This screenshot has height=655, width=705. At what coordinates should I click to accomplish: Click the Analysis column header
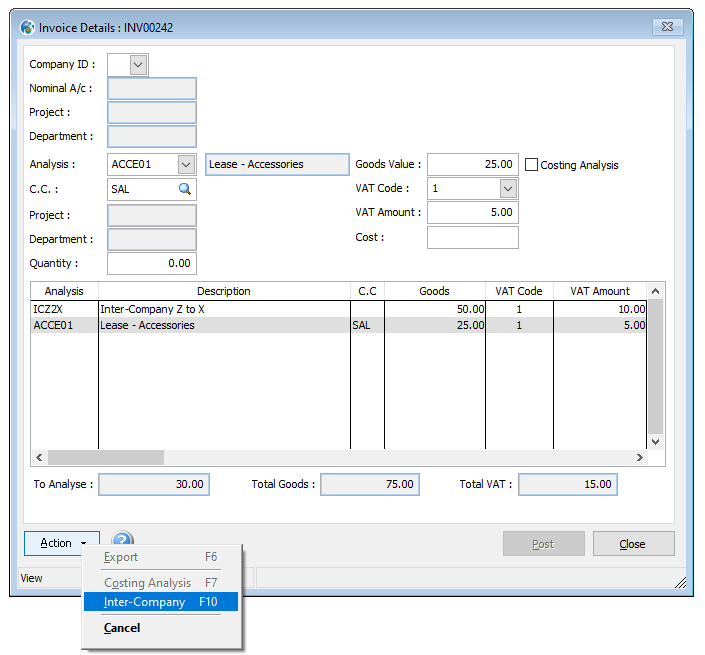pyautogui.click(x=64, y=291)
